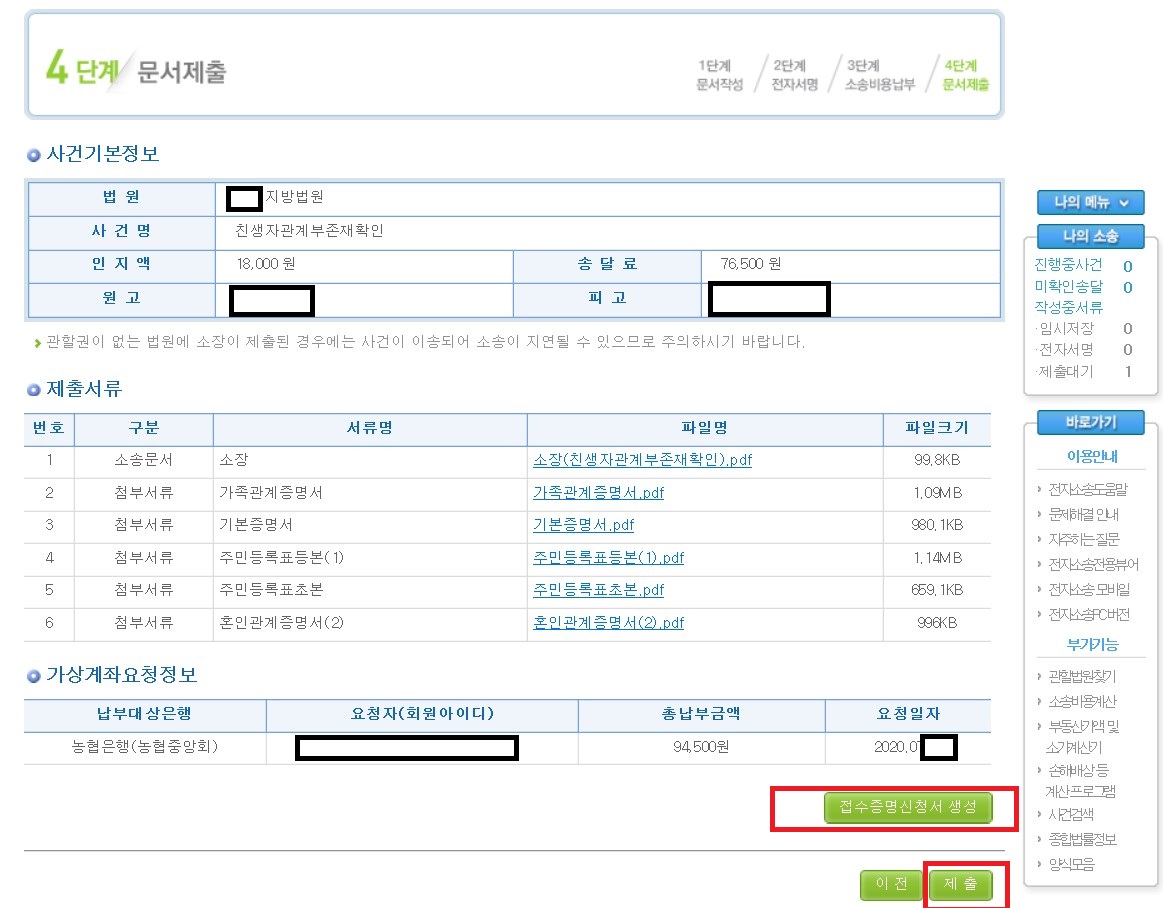Viewport: 1163px width, 908px height.
Task: Open the 전자서명 list in sidebar
Action: 1066,349
